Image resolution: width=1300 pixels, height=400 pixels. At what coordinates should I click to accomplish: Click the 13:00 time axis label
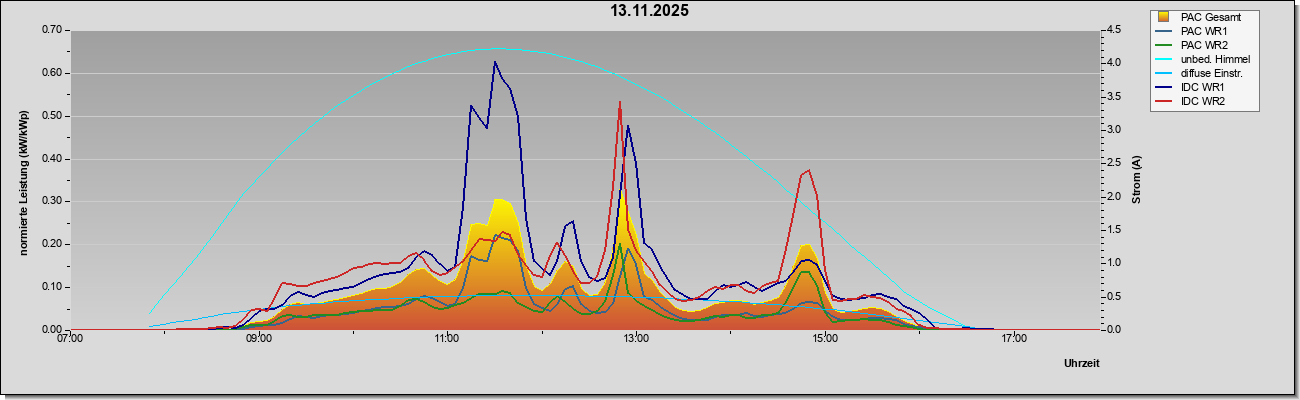coord(636,339)
